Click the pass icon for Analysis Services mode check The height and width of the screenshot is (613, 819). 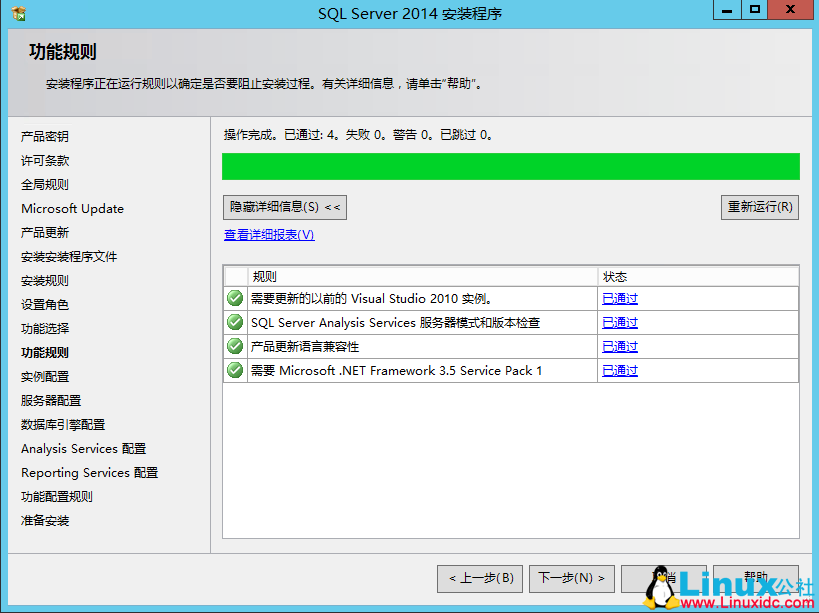tap(234, 322)
